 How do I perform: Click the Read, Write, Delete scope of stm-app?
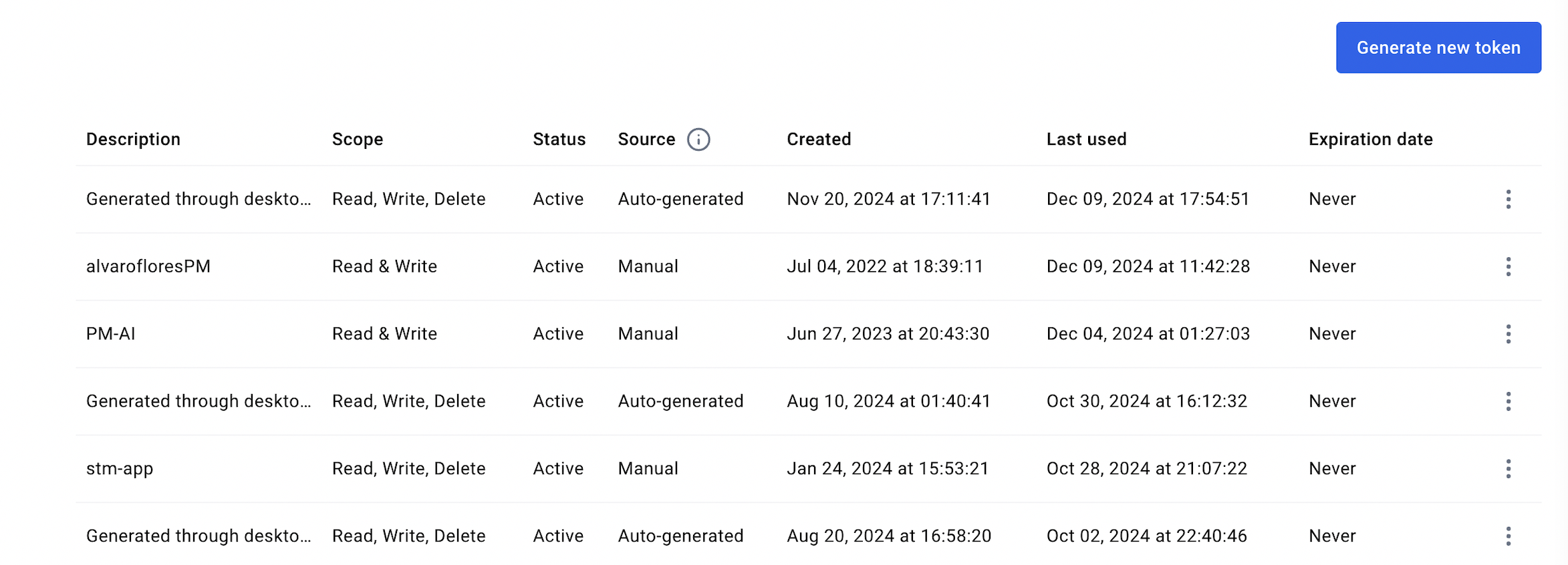coord(408,469)
